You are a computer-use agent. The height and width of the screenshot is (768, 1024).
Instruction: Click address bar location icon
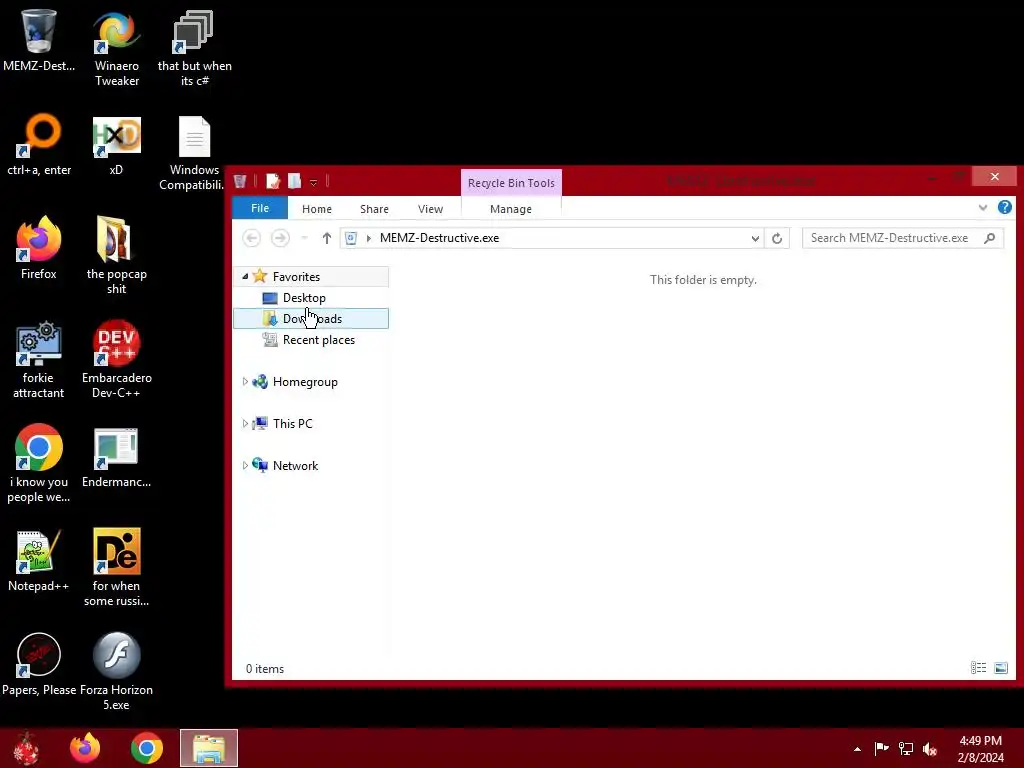pos(351,238)
